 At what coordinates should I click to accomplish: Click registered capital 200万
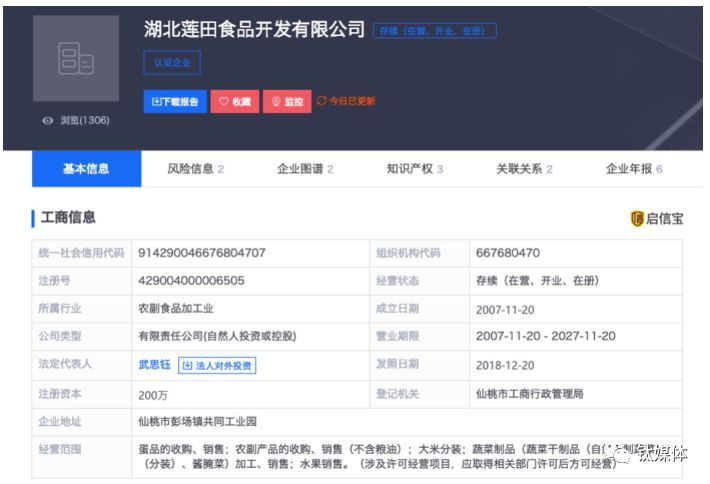153,395
